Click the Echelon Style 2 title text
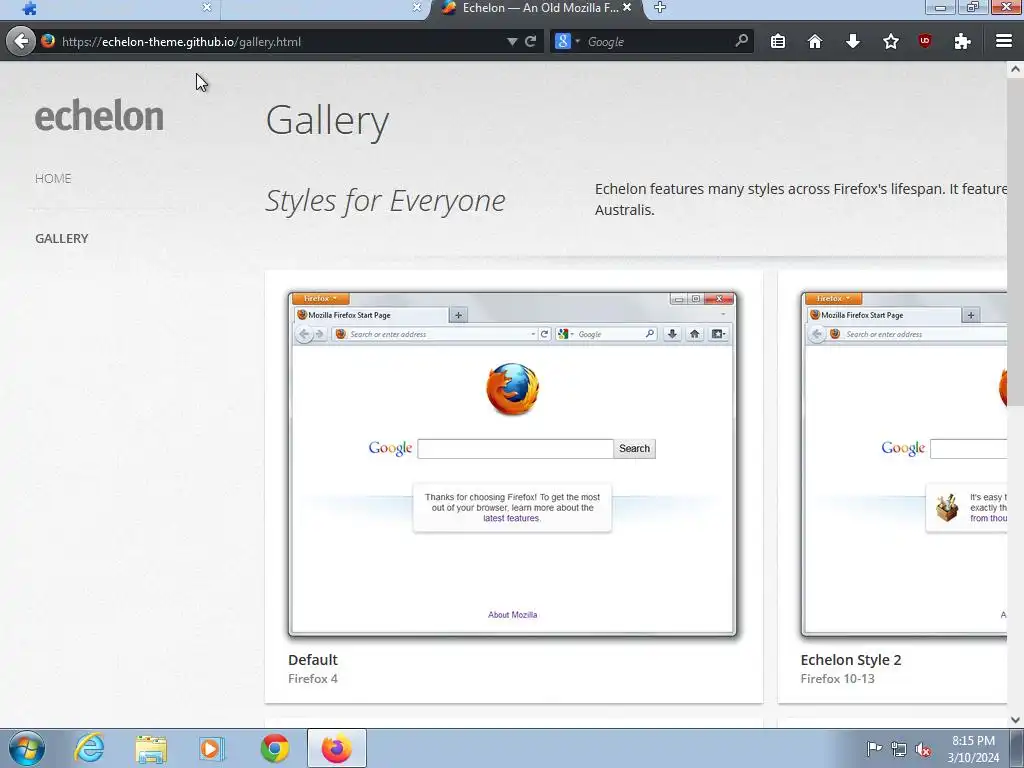The width and height of the screenshot is (1024, 768). point(851,660)
